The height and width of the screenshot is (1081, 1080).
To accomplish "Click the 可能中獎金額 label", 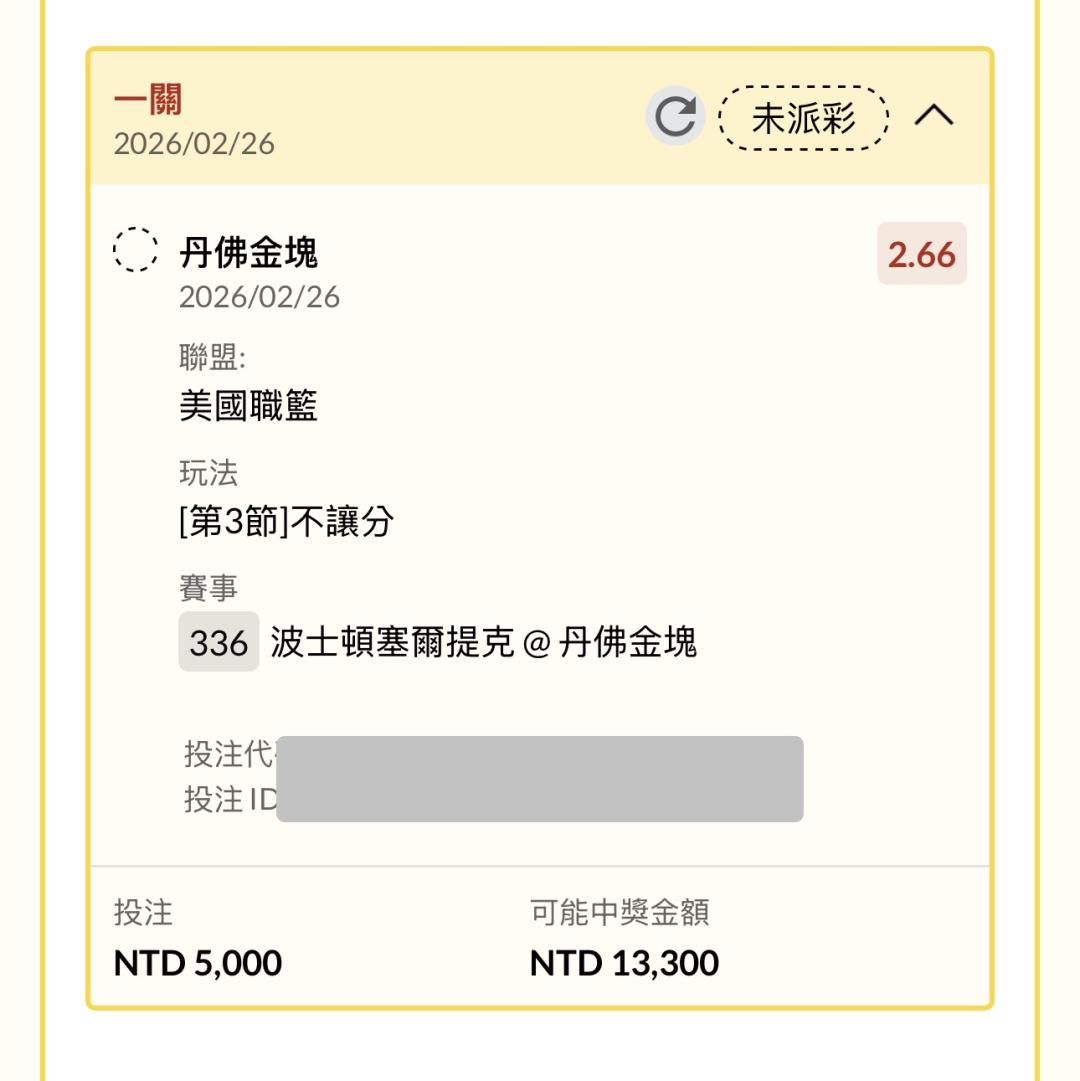I will coord(619,912).
